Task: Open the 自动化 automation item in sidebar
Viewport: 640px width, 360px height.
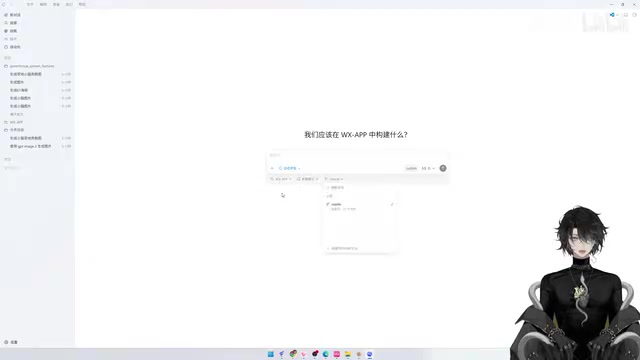Action: pos(12,47)
